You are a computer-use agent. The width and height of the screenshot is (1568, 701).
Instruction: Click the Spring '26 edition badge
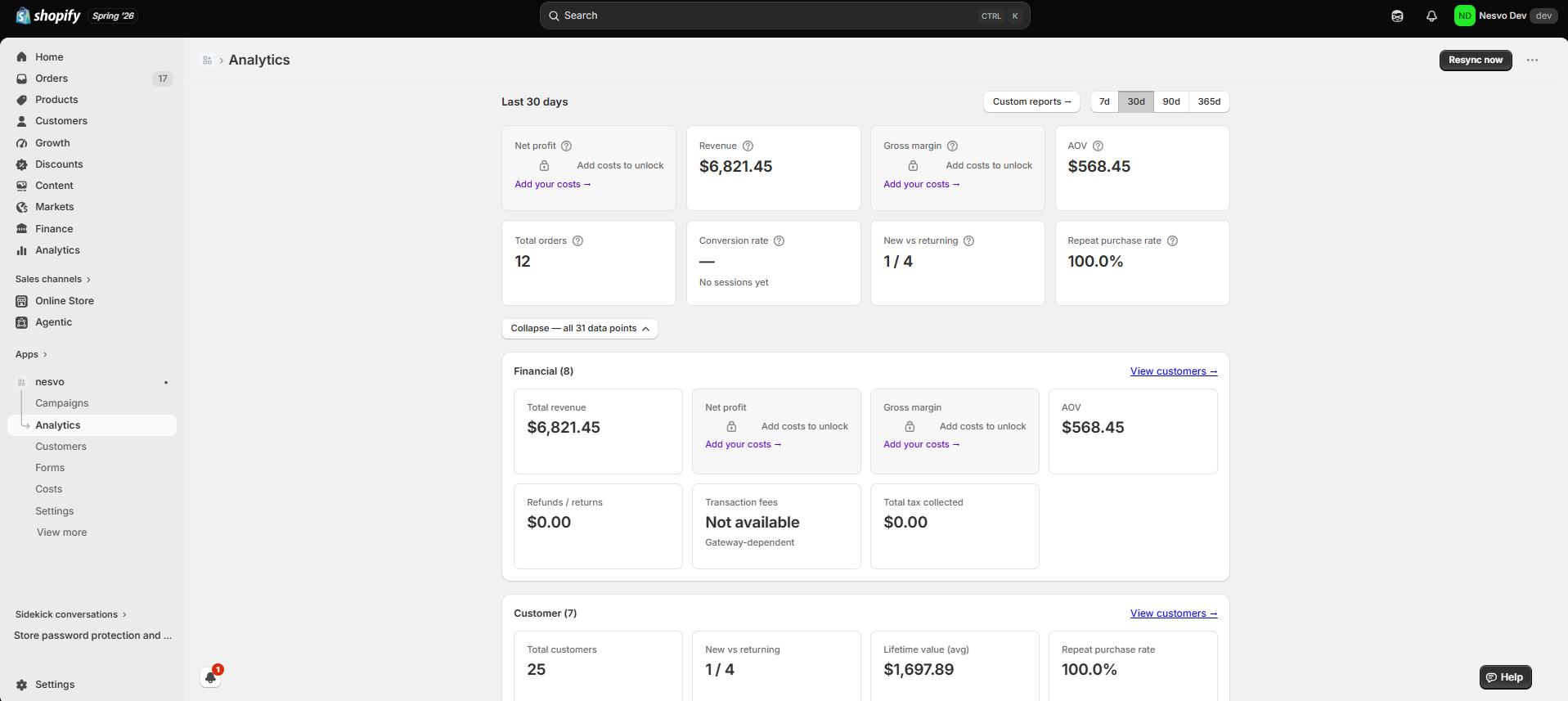point(113,16)
